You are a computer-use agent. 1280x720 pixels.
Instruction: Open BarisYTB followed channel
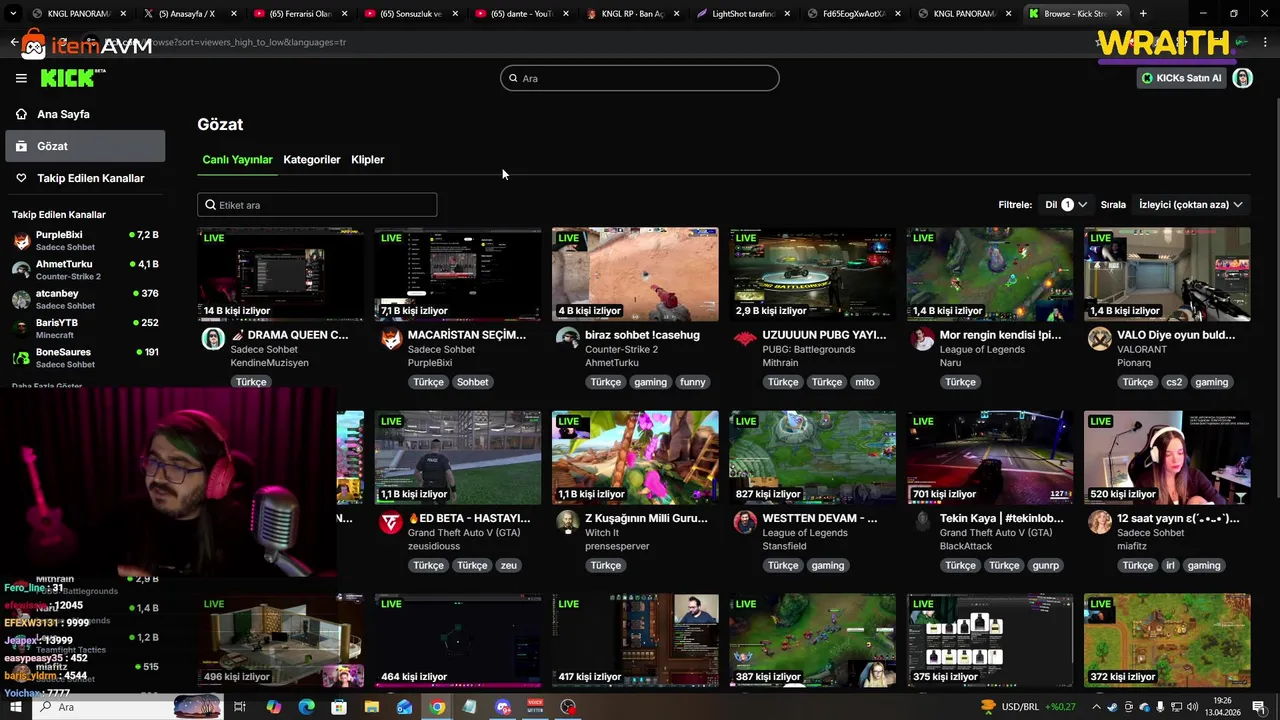(85, 329)
